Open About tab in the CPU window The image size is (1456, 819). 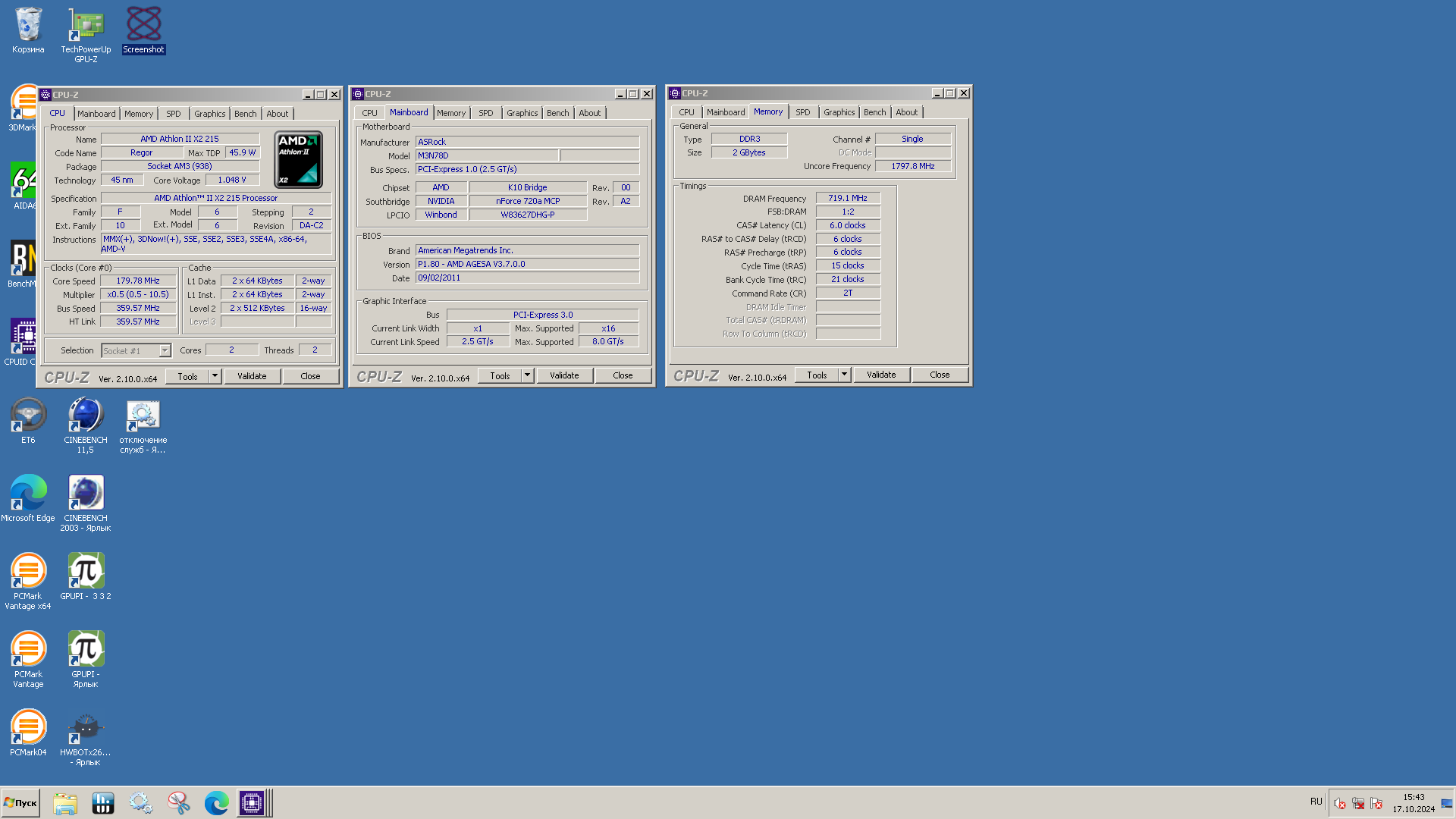coord(278,114)
